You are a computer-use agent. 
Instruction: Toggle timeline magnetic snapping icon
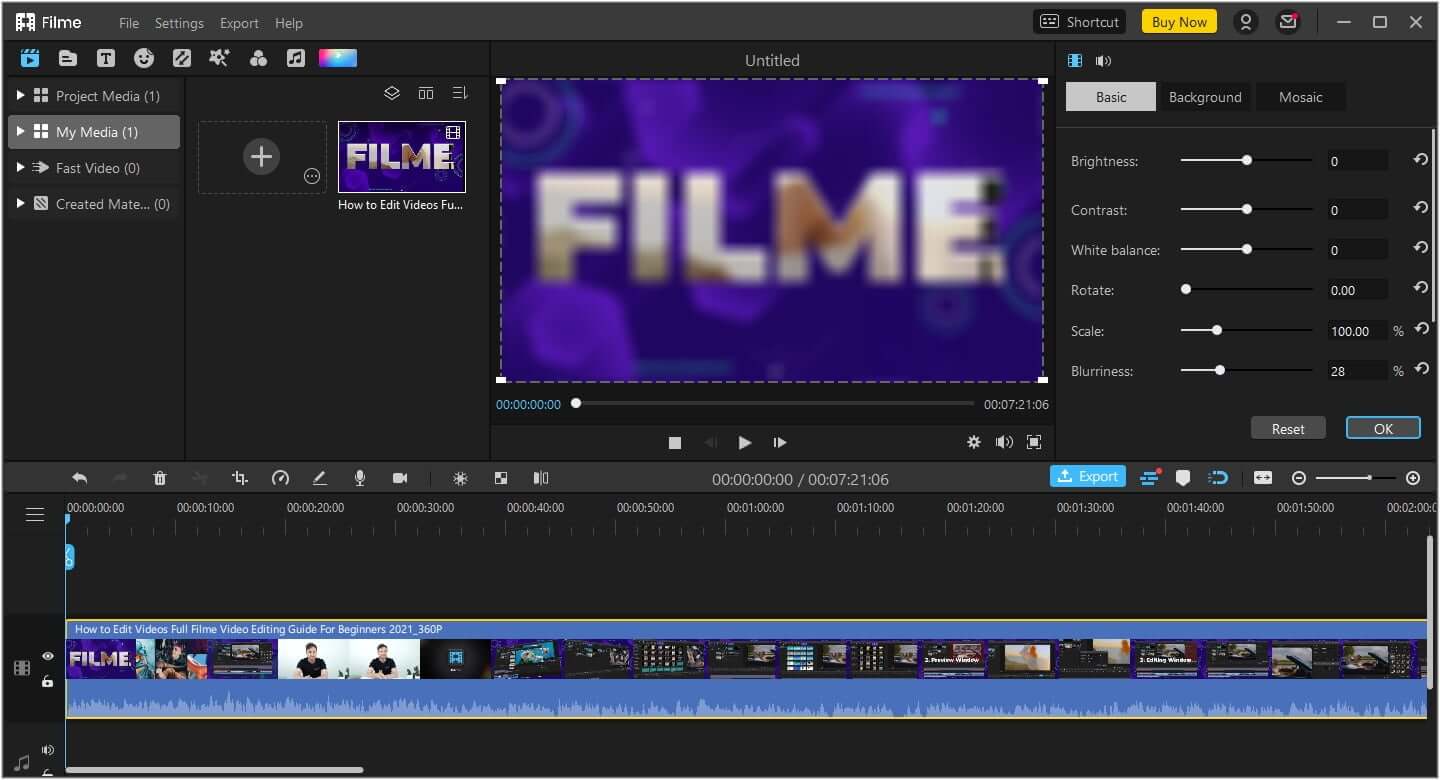1218,477
